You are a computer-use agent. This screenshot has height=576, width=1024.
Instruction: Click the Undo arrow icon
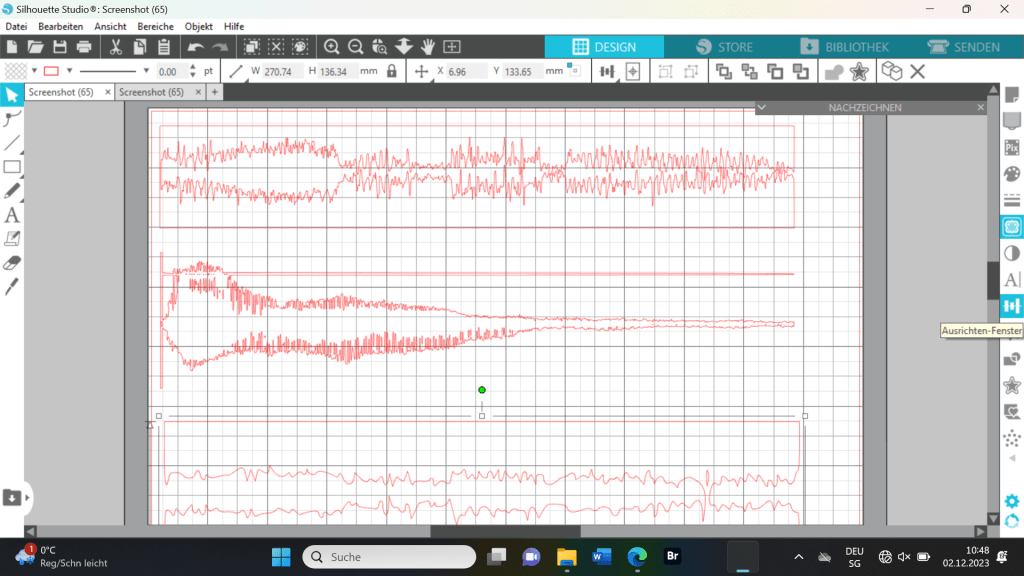tap(195, 47)
